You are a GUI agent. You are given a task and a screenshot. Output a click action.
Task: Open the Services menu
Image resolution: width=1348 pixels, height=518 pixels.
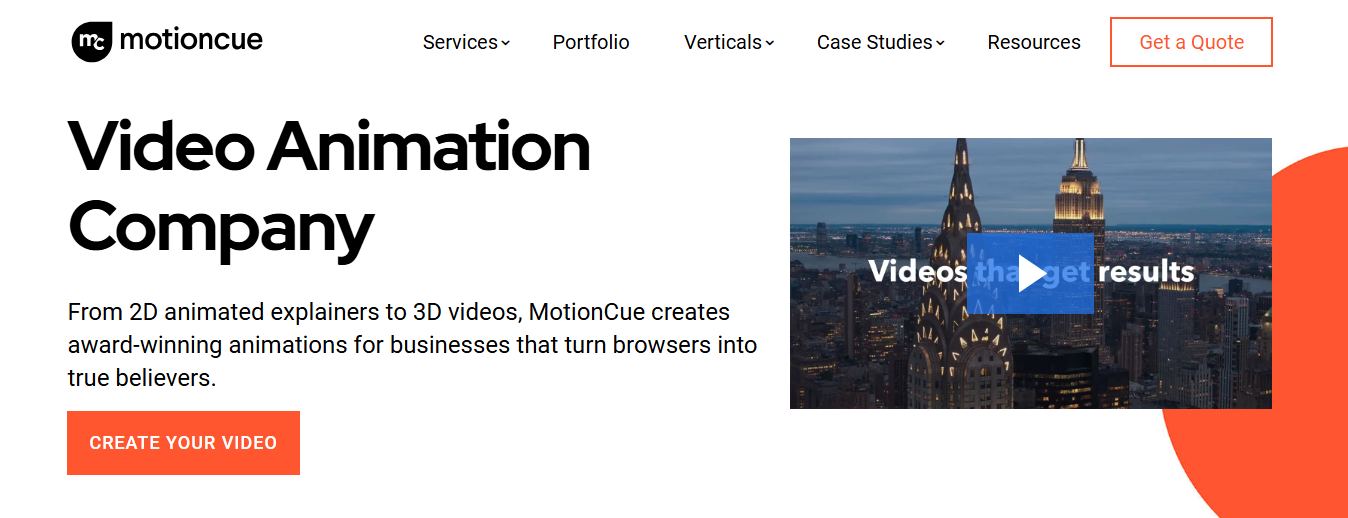pyautogui.click(x=460, y=42)
